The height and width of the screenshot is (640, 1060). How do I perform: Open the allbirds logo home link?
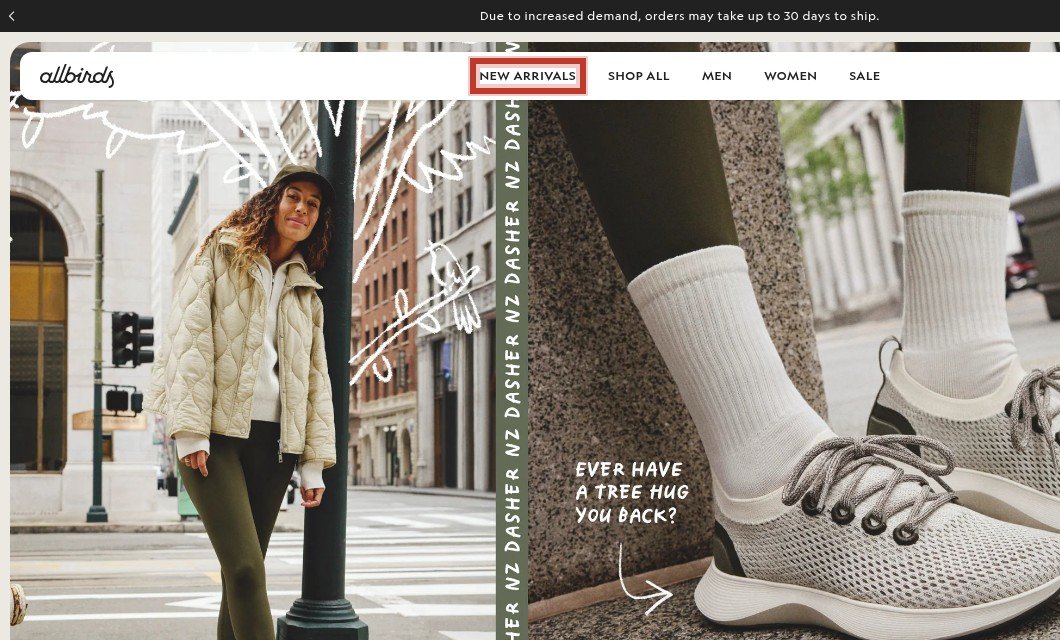tap(77, 76)
